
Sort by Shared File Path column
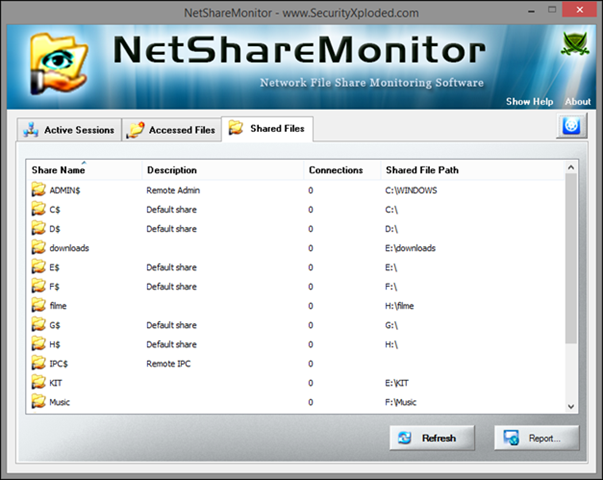[473, 170]
